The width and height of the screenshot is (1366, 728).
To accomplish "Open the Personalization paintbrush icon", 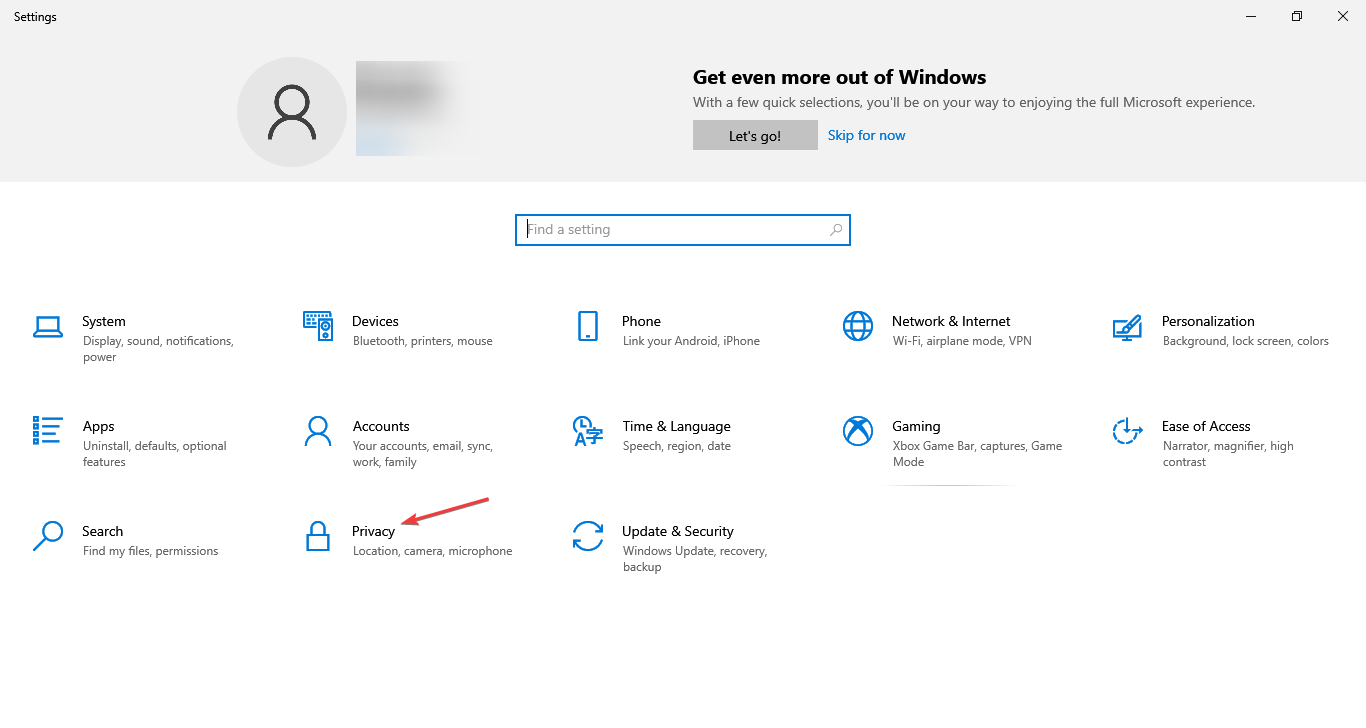I will [x=1128, y=326].
